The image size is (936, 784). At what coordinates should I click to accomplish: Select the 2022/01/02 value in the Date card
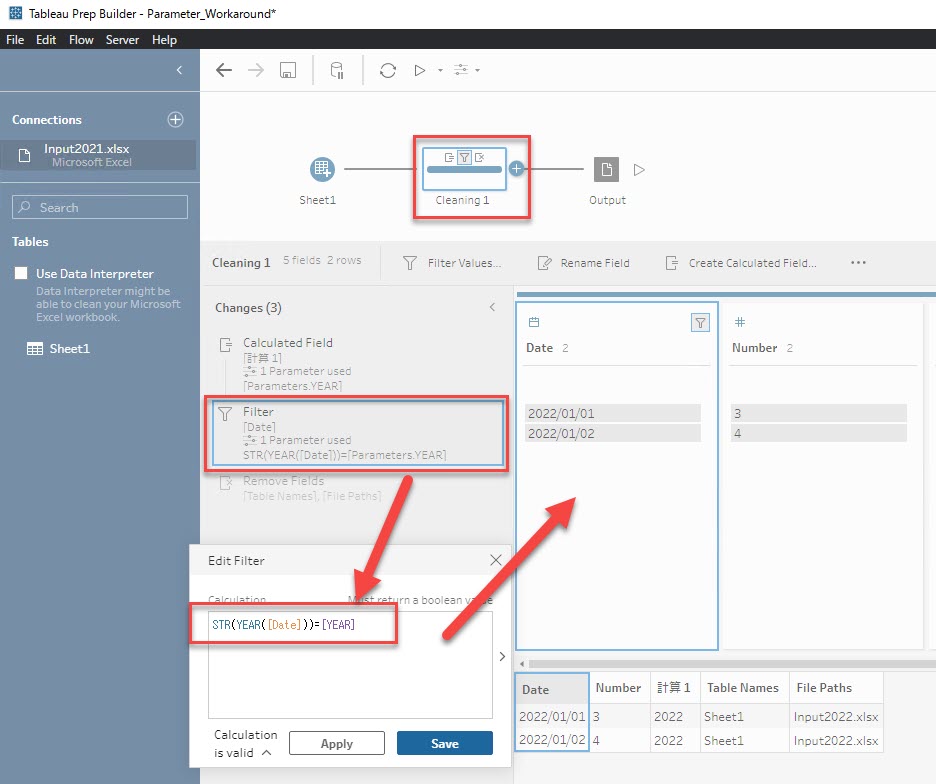click(612, 433)
